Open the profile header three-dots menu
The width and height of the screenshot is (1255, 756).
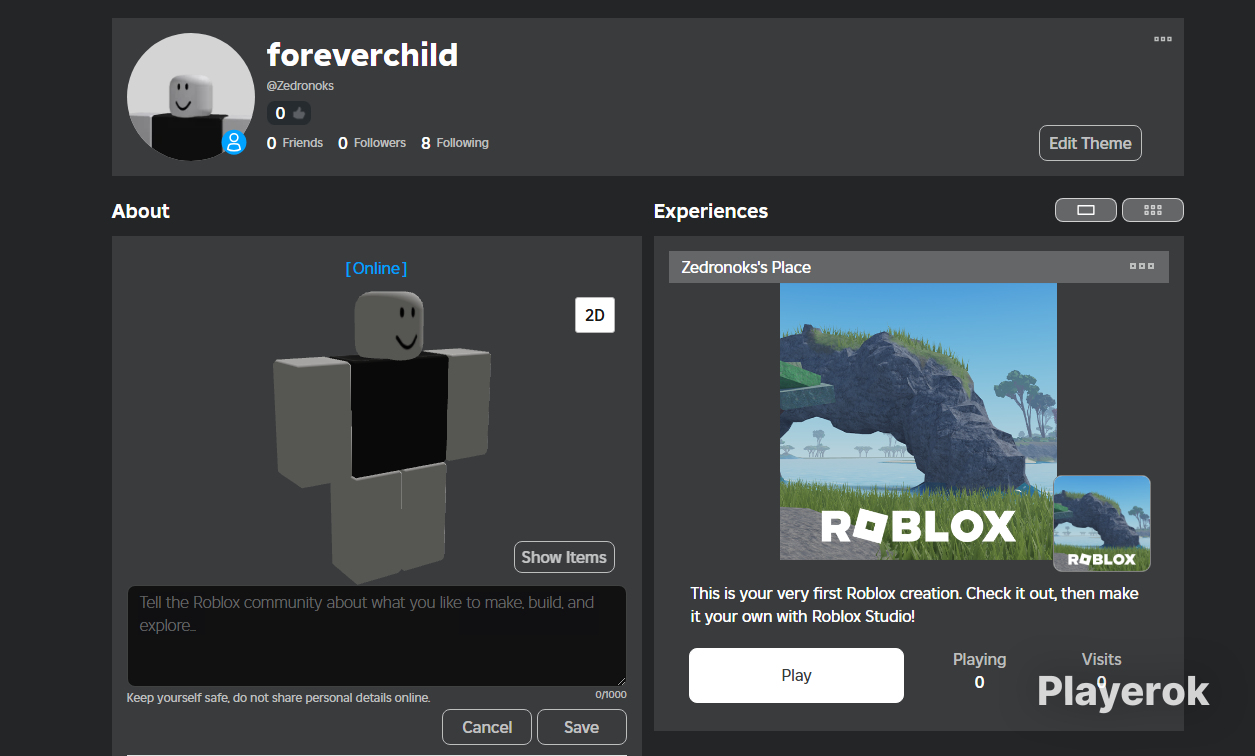pyautogui.click(x=1162, y=39)
